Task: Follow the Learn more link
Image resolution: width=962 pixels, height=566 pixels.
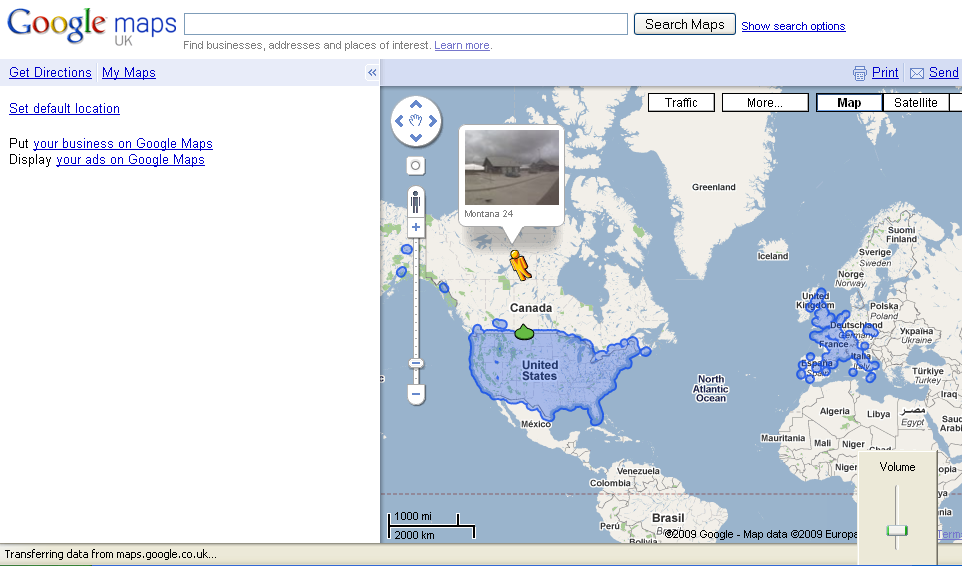Action: 462,45
